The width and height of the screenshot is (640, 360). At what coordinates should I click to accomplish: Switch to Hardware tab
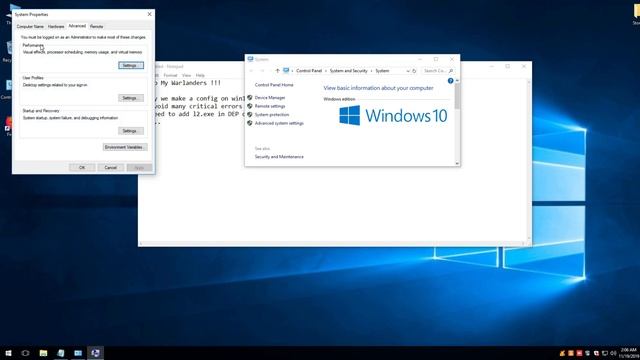tap(56, 27)
